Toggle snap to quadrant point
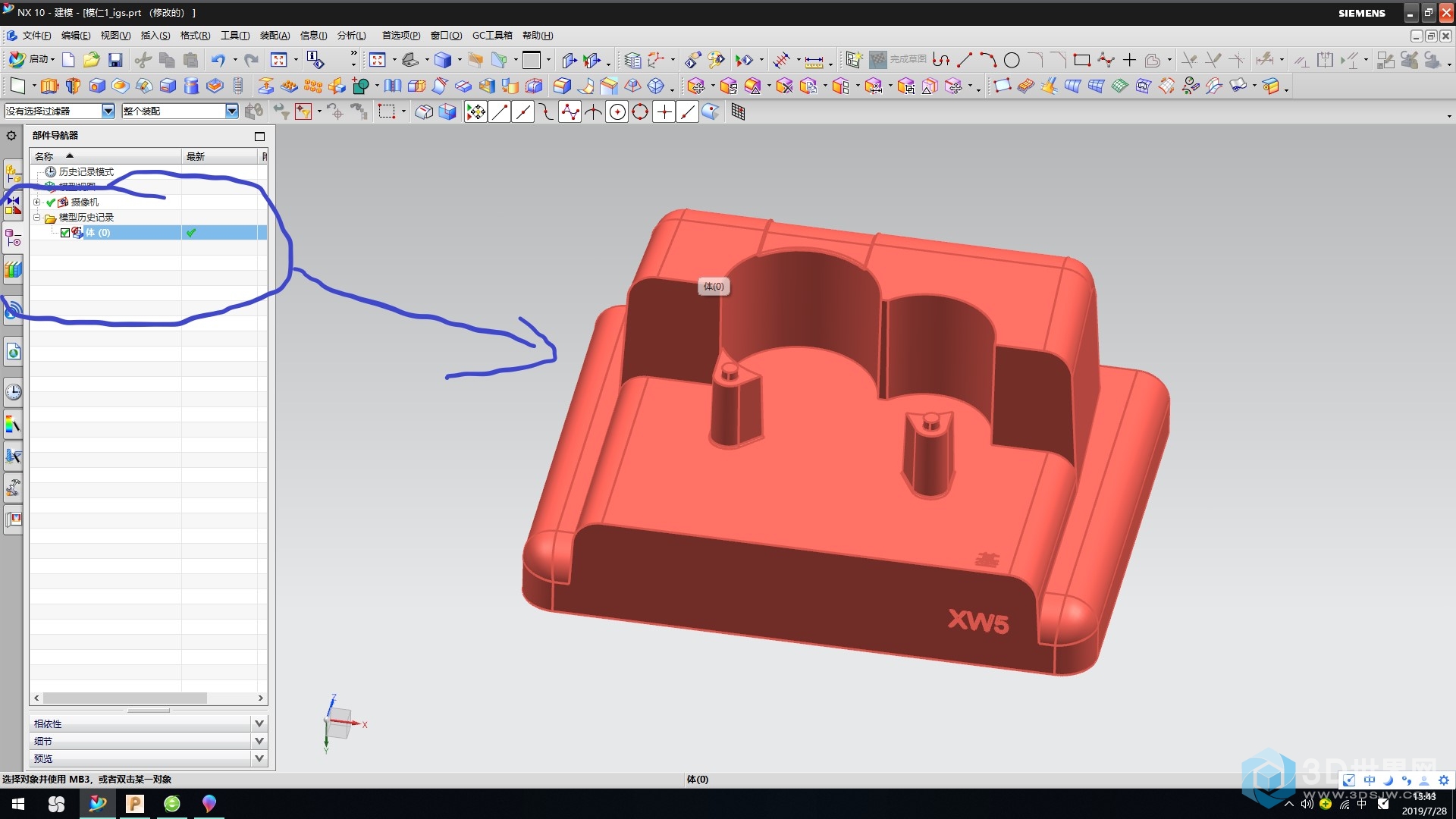Screen dimensions: 1456x819 click(640, 112)
